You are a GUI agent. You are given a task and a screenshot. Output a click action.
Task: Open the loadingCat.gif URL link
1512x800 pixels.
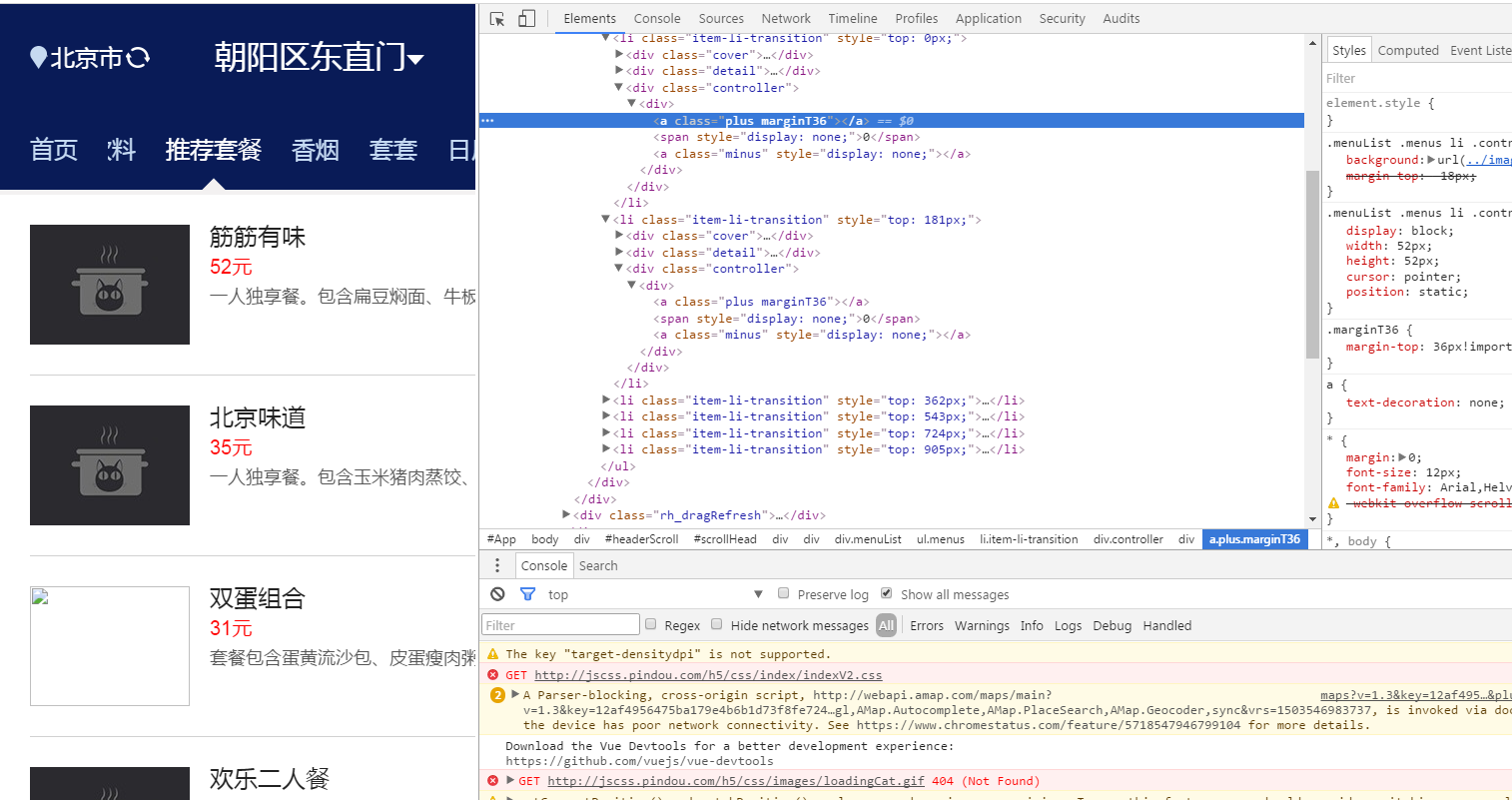click(x=736, y=781)
